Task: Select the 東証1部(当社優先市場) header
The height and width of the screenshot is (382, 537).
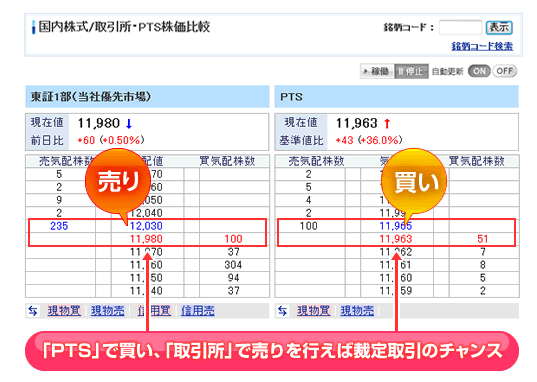Action: 147,97
